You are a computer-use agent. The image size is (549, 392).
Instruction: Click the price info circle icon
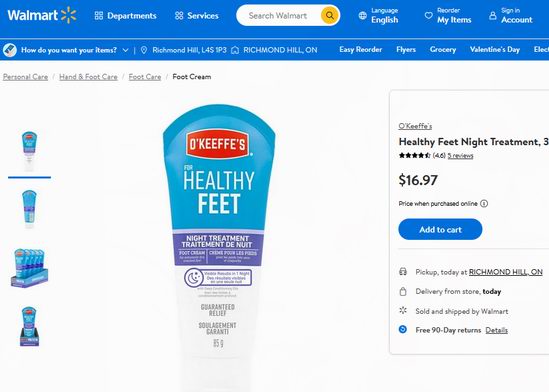pyautogui.click(x=484, y=203)
